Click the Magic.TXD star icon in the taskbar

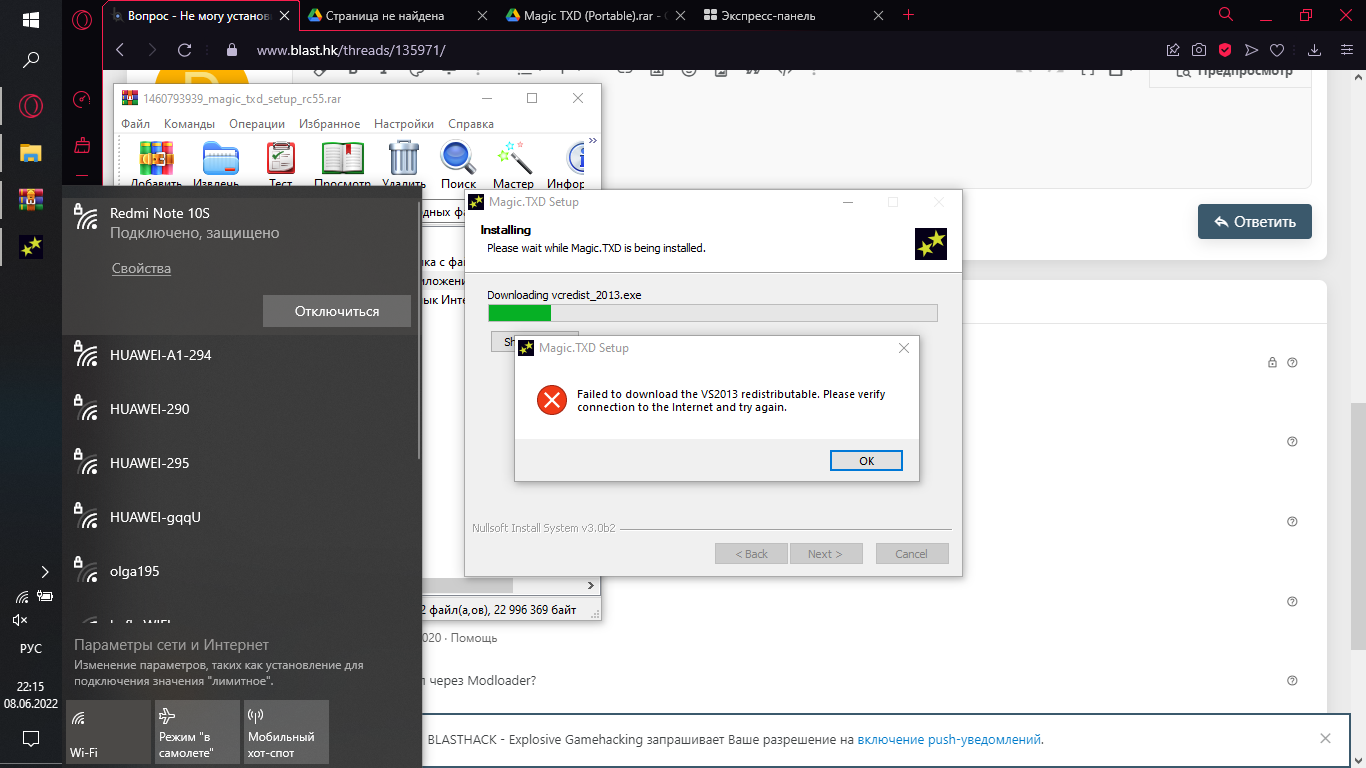pos(31,246)
